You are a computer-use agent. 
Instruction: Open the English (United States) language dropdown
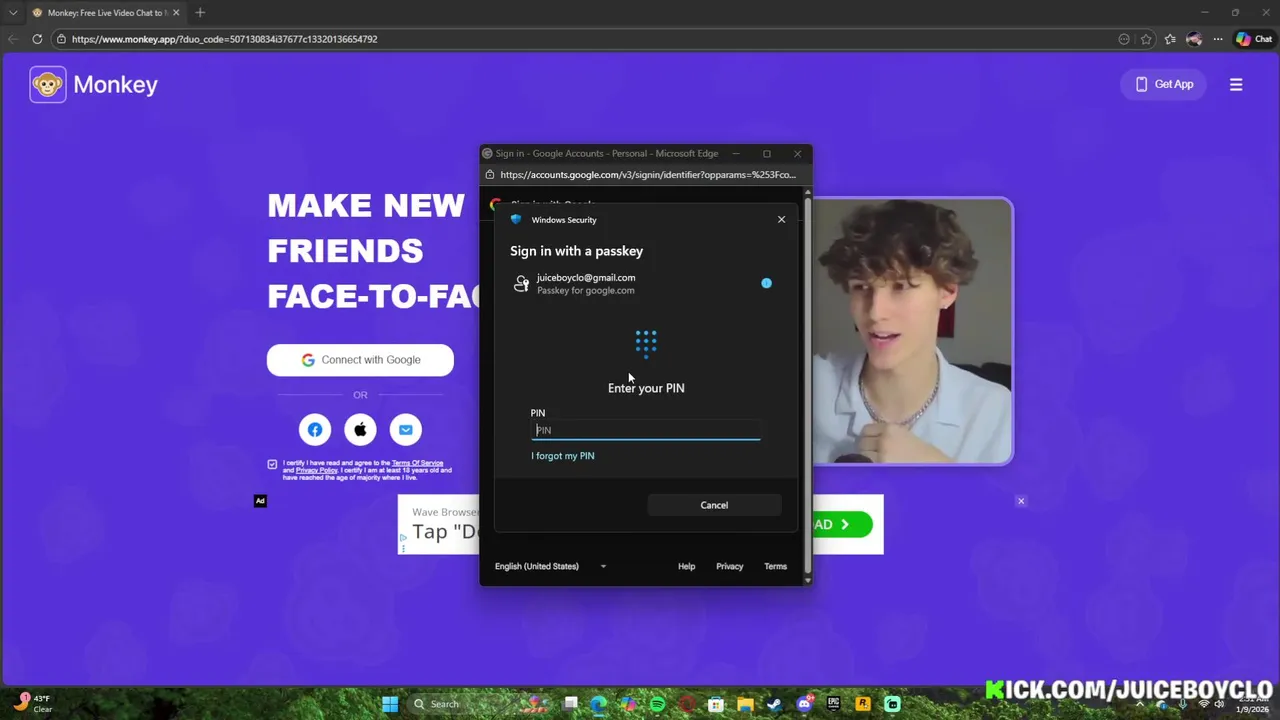coord(550,566)
